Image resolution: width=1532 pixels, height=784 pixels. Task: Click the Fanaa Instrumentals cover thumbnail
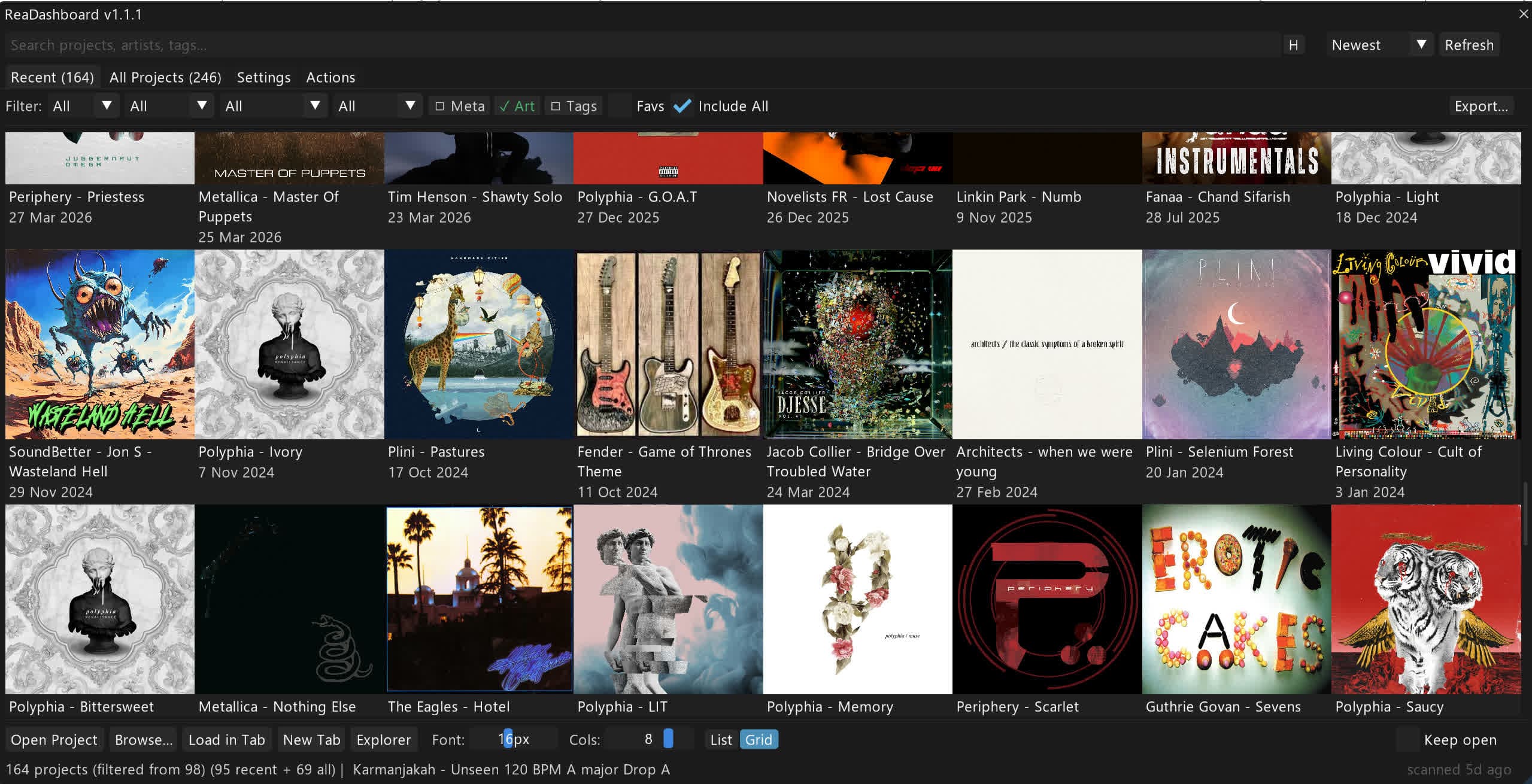(x=1237, y=158)
